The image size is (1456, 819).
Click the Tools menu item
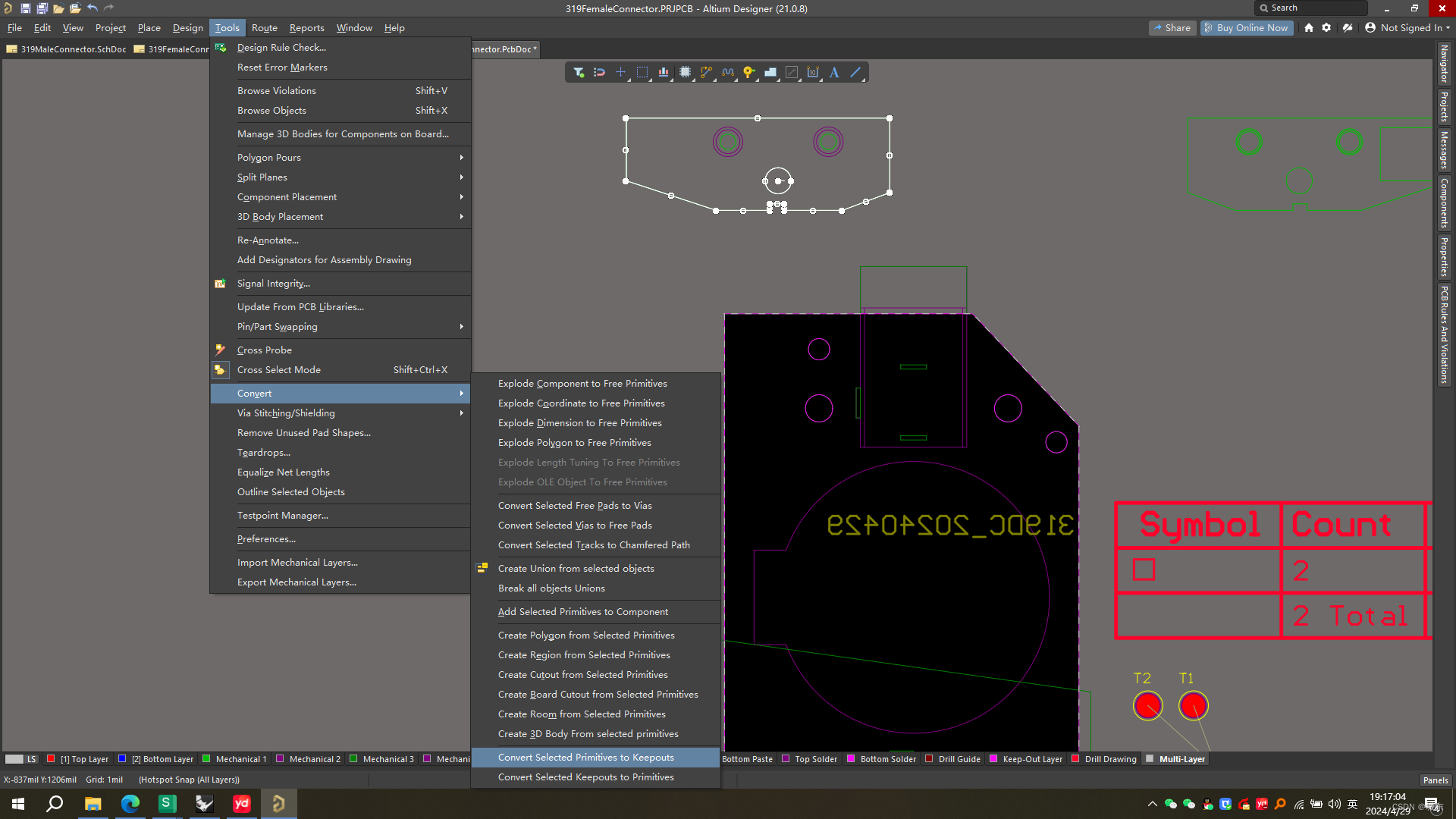click(227, 27)
